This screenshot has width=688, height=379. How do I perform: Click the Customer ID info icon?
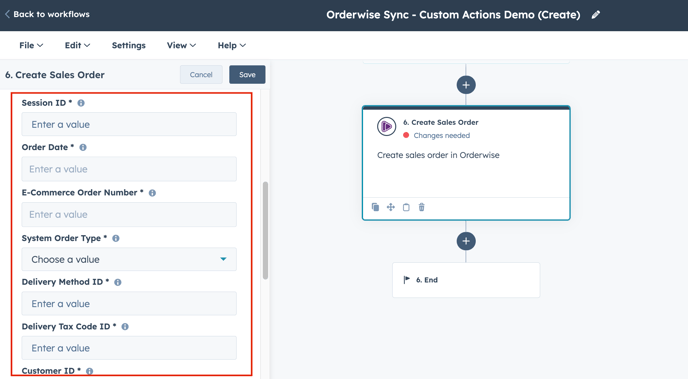pos(90,371)
